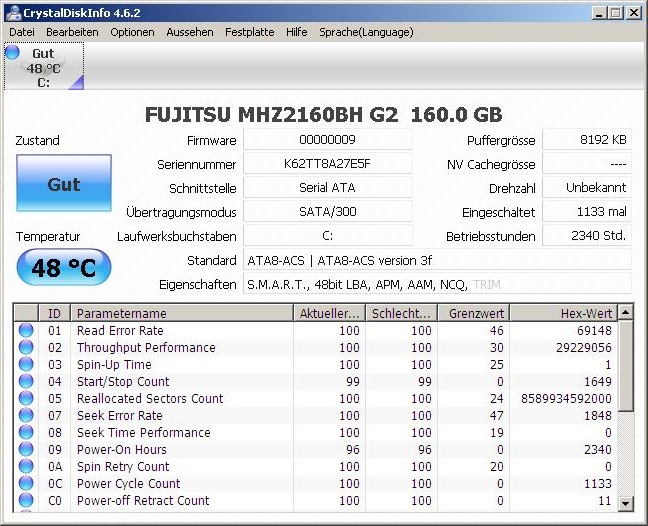Viewport: 648px width, 526px height.
Task: Click the ID column header
Action: point(55,313)
